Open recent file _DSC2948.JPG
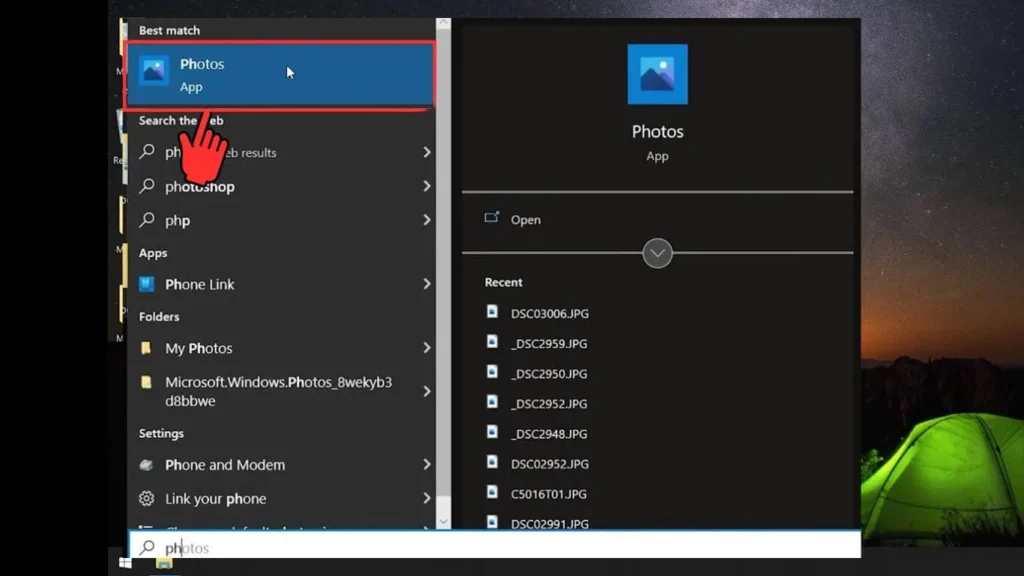 coord(549,434)
